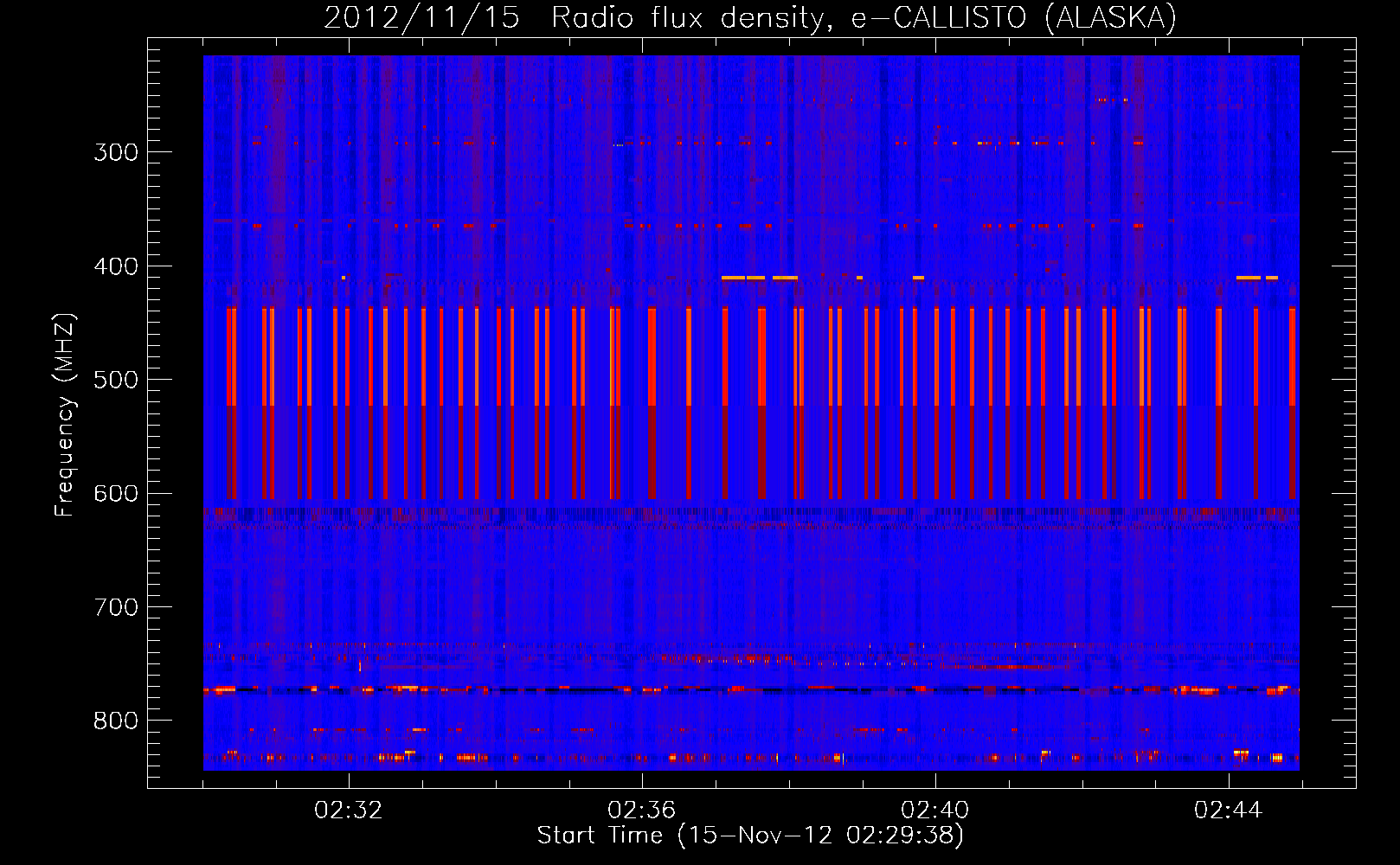Screen dimensions: 1400x865
Task: Click the 800 frequency tick label
Action: coord(116,721)
